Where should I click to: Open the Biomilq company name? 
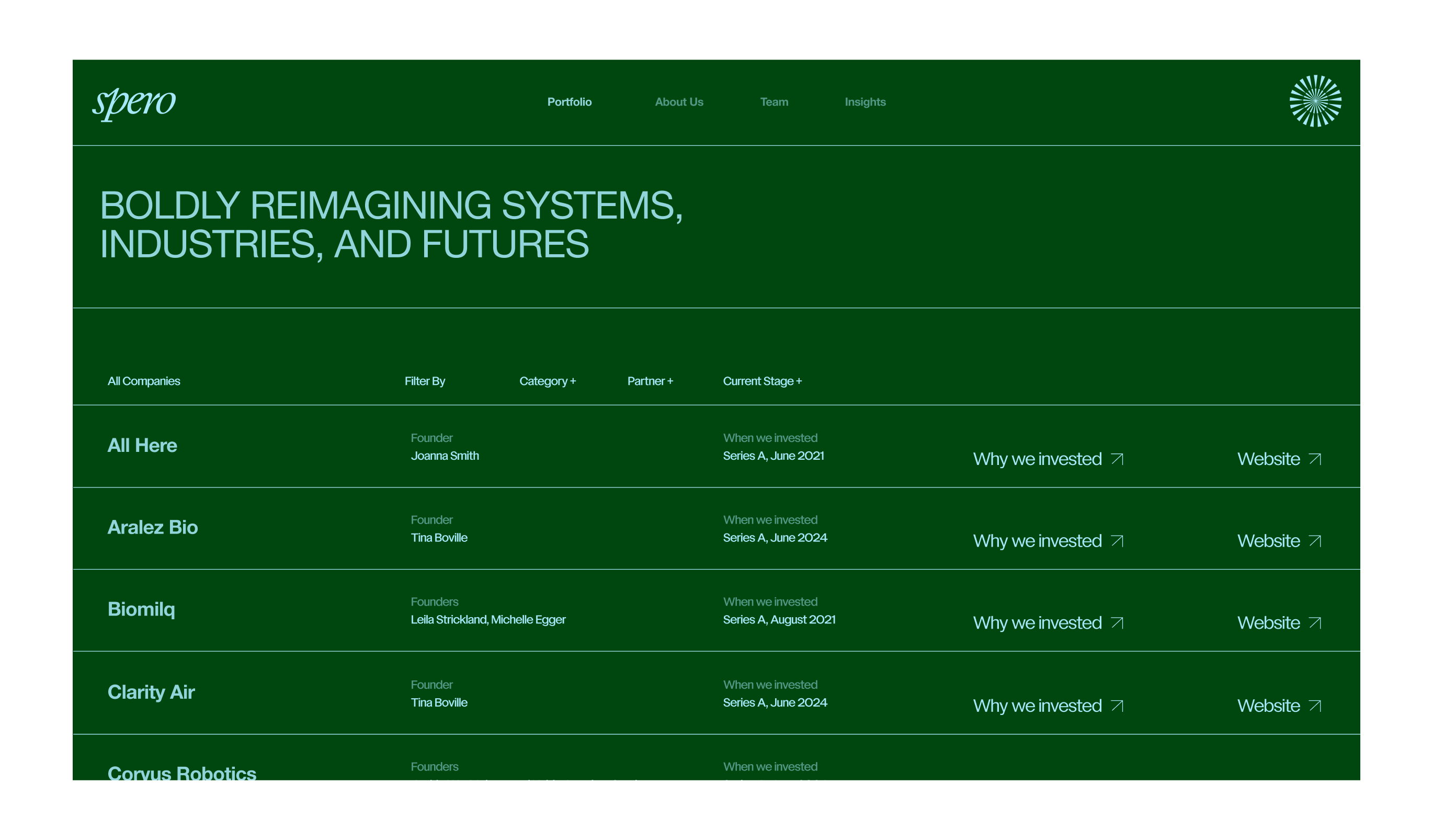(x=141, y=609)
